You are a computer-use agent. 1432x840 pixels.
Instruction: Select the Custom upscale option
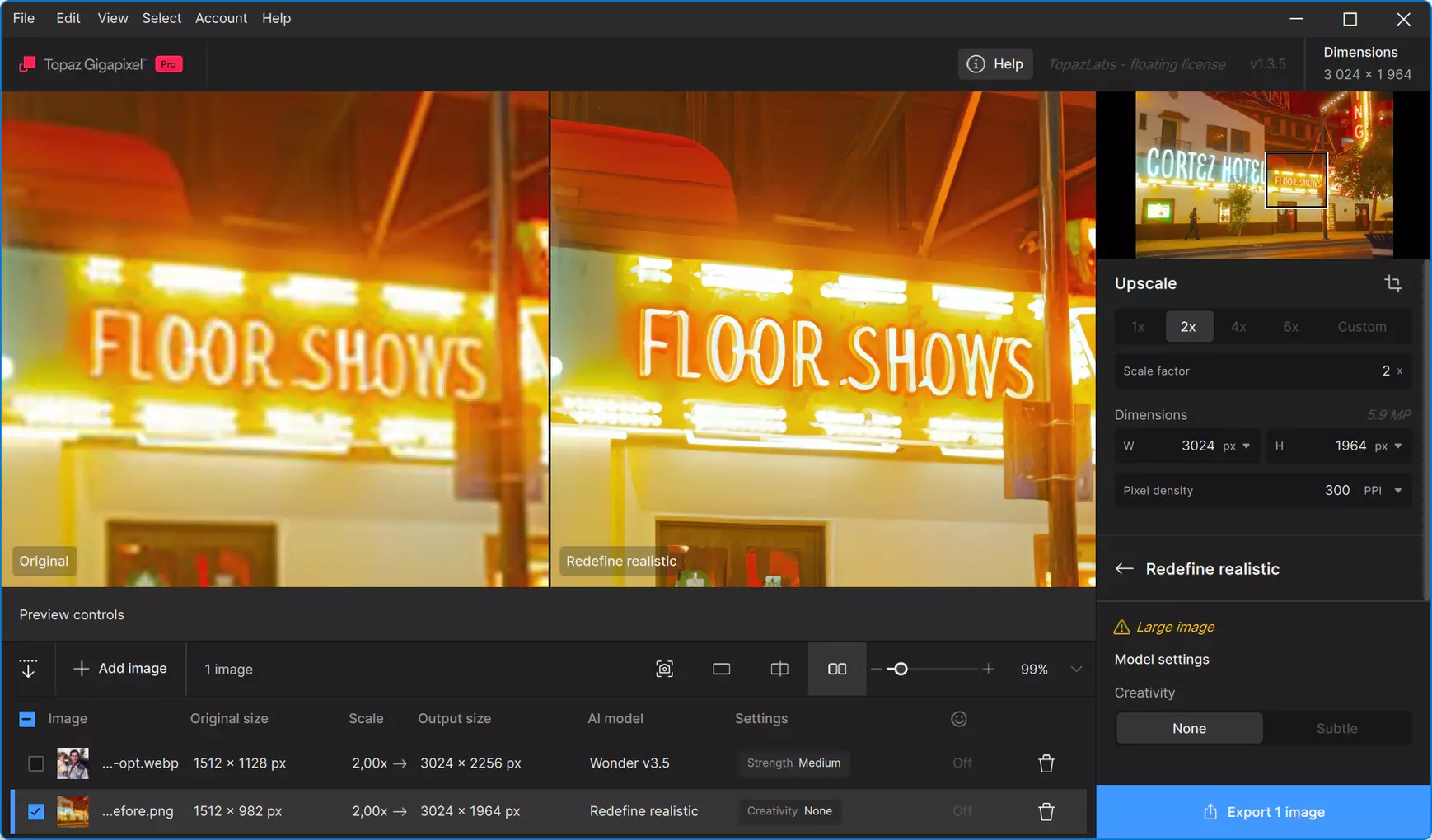click(x=1362, y=327)
